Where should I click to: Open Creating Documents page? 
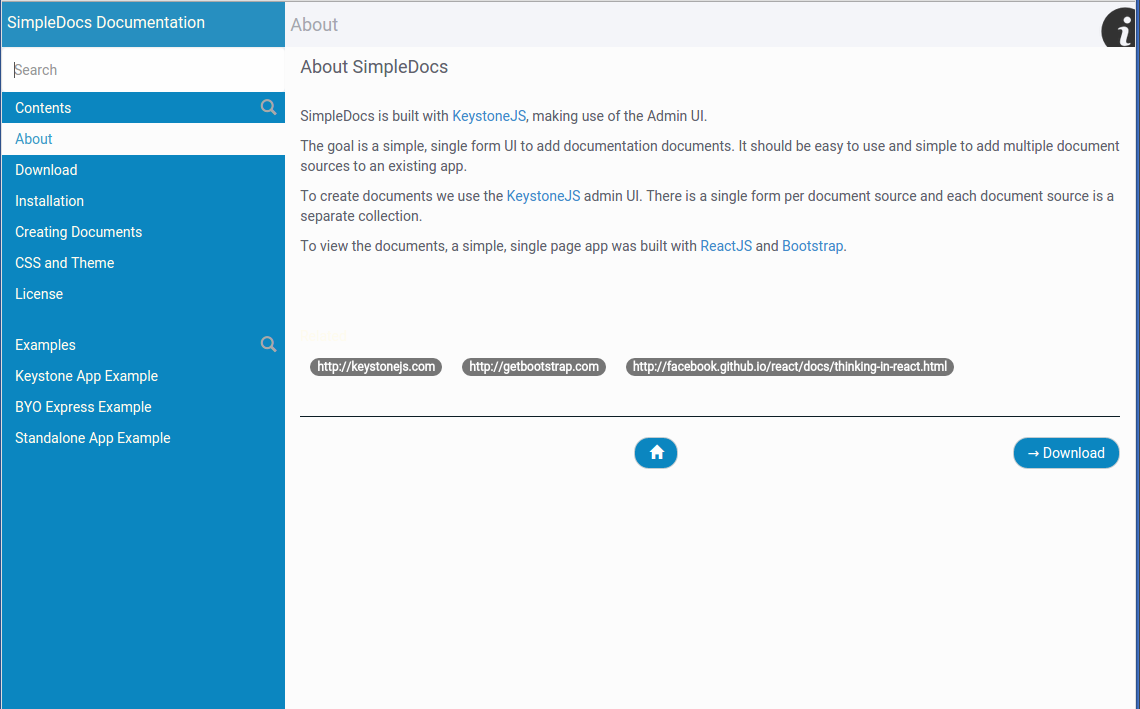coord(143,232)
